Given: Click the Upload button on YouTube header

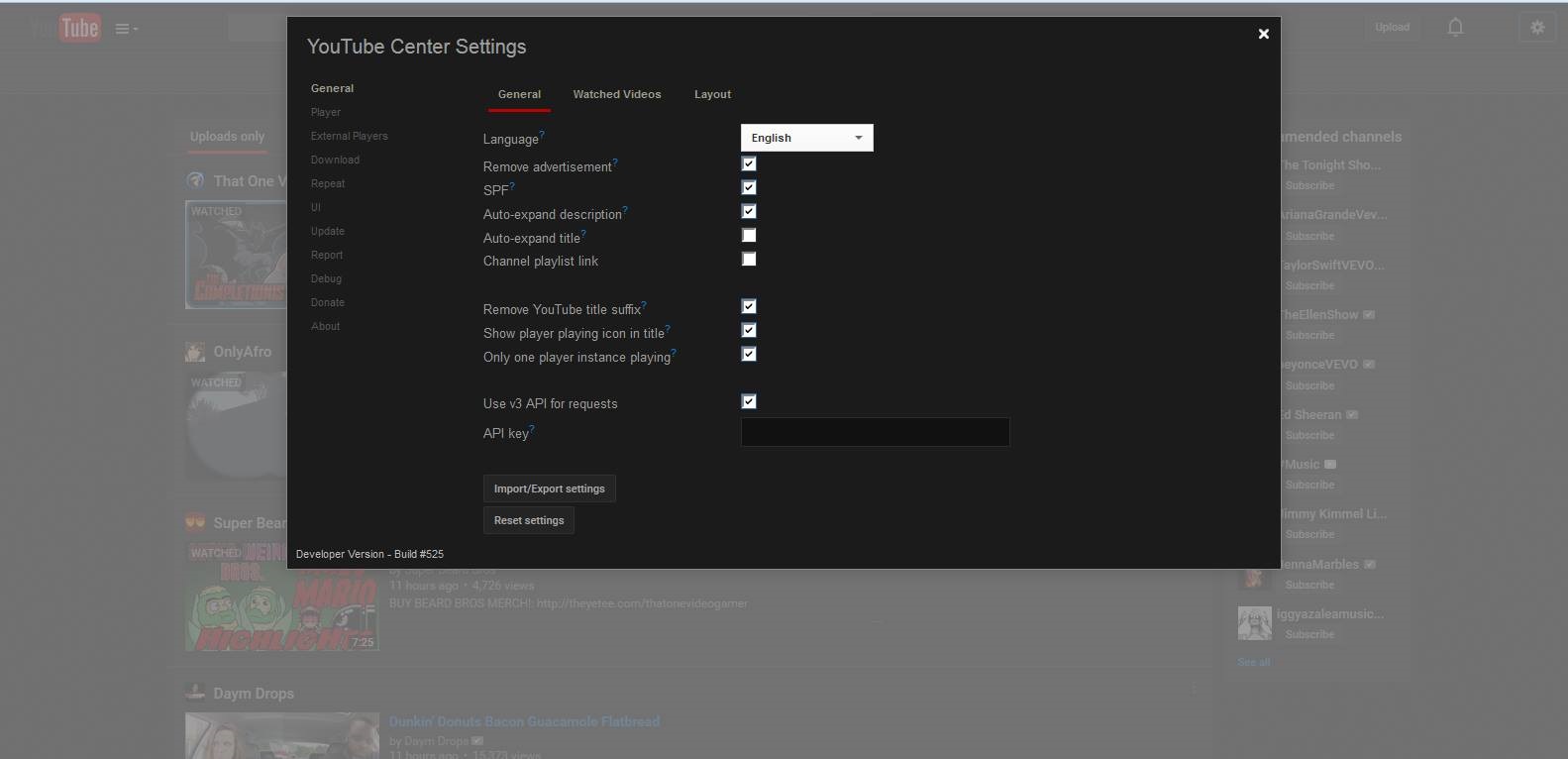Looking at the screenshot, I should pyautogui.click(x=1392, y=27).
